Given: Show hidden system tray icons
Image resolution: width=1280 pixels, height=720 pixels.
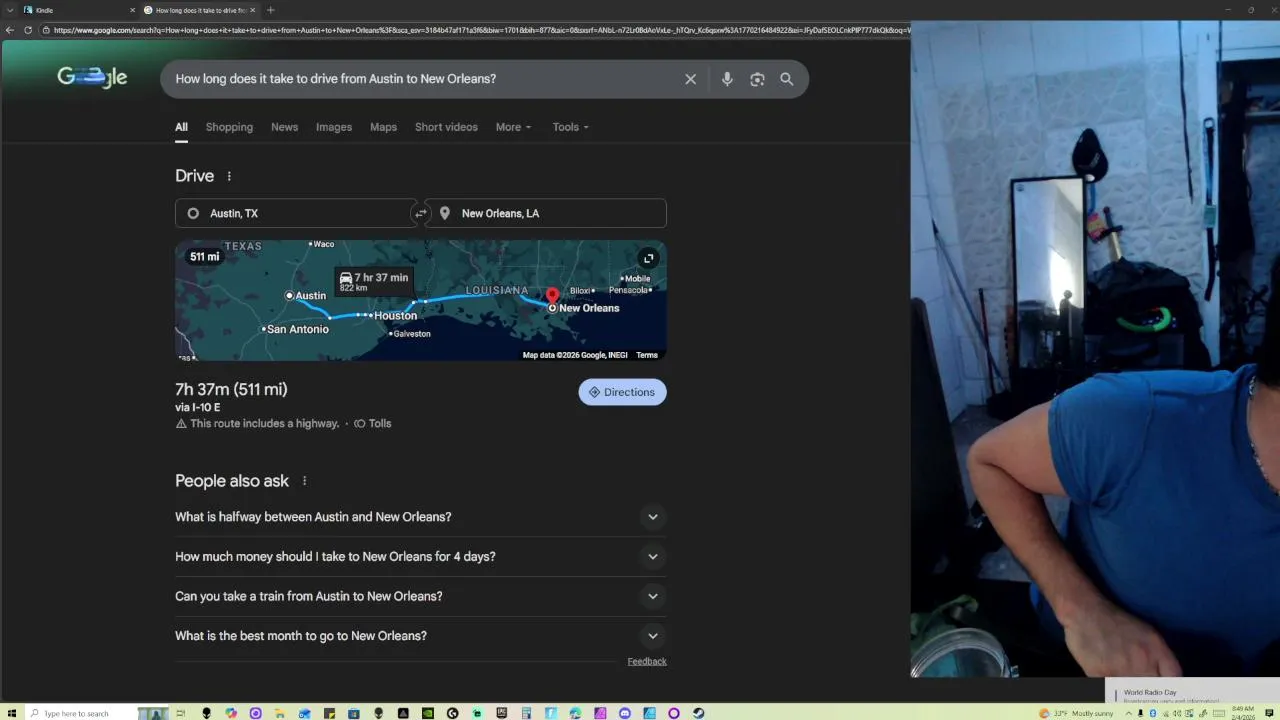Looking at the screenshot, I should 1129,713.
